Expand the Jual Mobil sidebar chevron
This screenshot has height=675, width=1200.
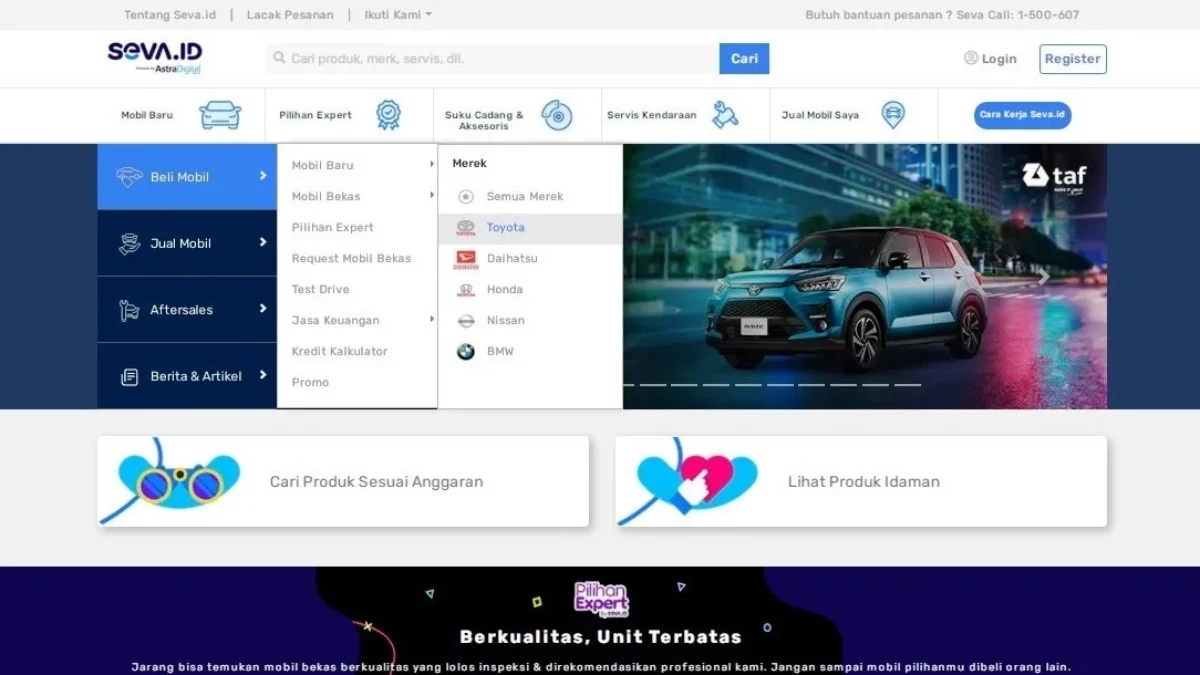click(x=263, y=242)
